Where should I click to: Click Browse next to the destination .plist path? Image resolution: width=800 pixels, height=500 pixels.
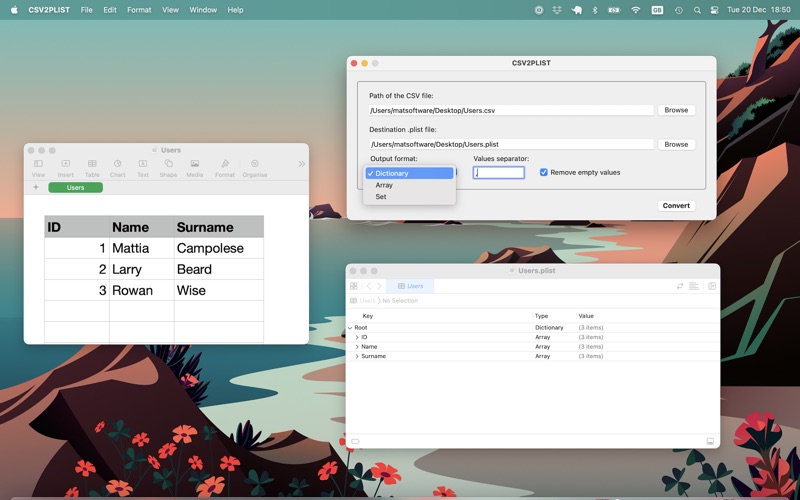(x=676, y=144)
